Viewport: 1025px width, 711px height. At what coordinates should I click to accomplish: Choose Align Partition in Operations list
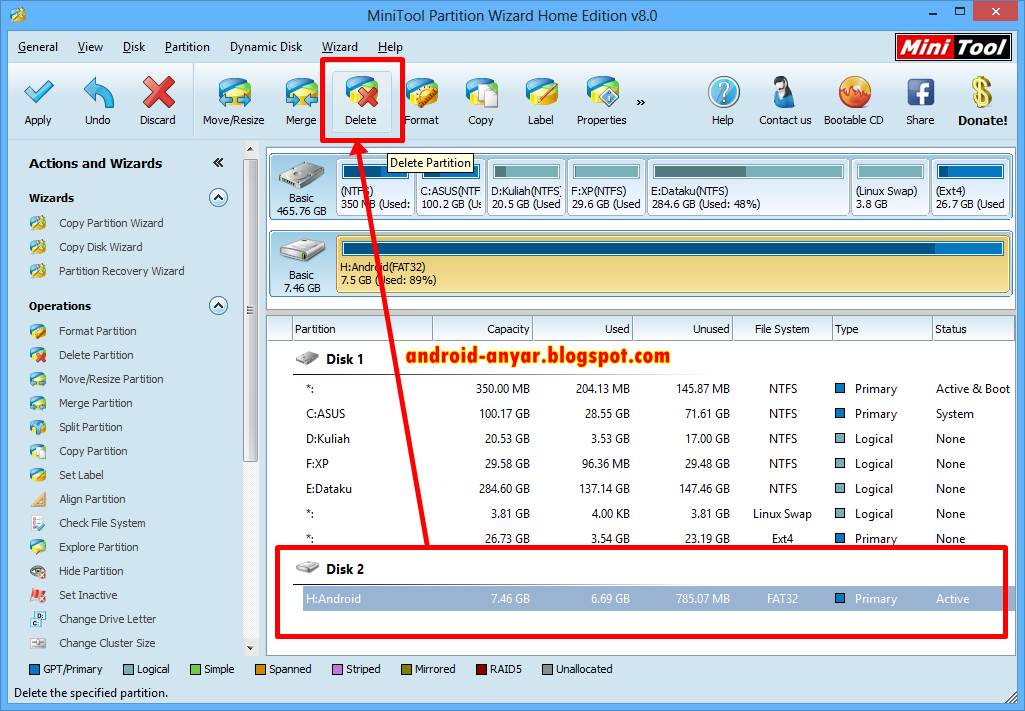[92, 499]
